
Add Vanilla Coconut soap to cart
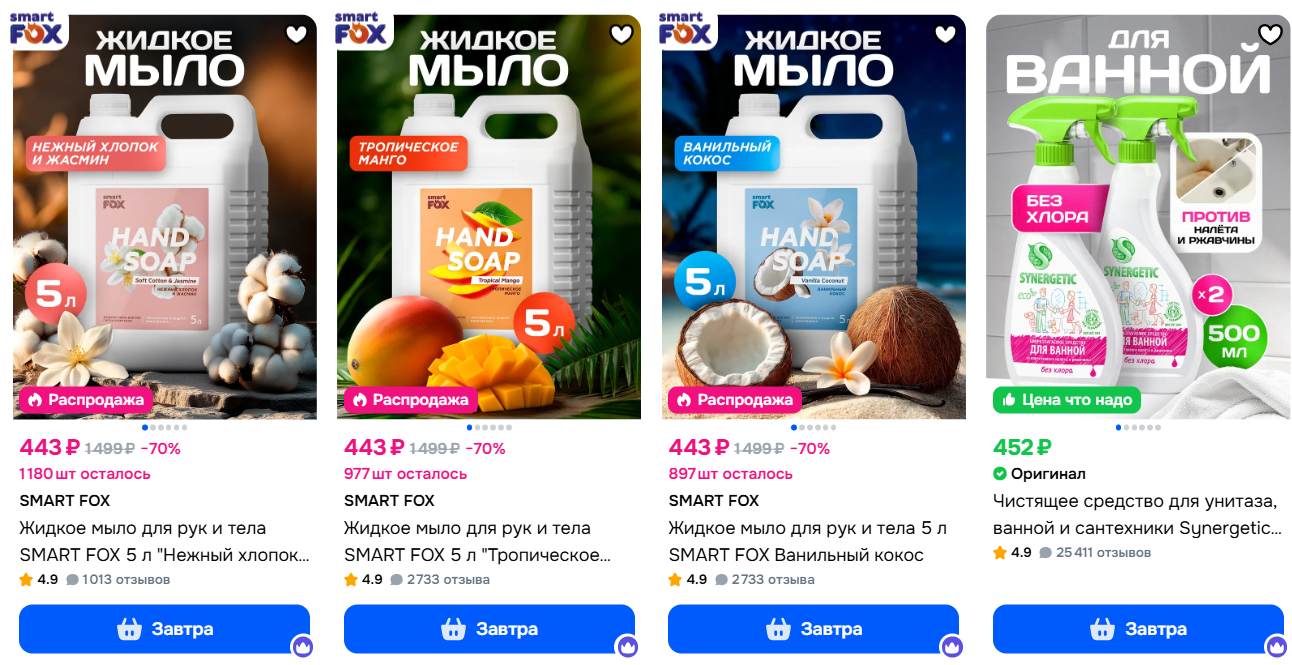(813, 629)
